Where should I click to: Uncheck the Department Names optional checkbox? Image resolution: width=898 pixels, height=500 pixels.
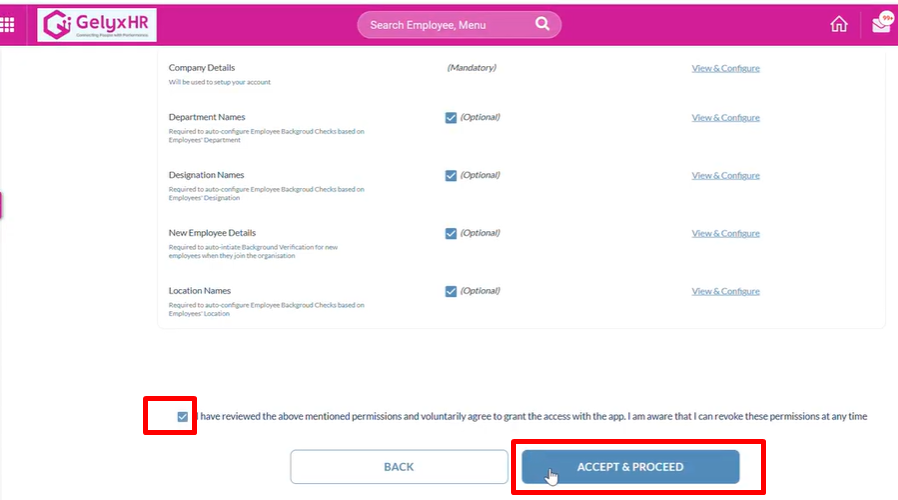pos(451,117)
